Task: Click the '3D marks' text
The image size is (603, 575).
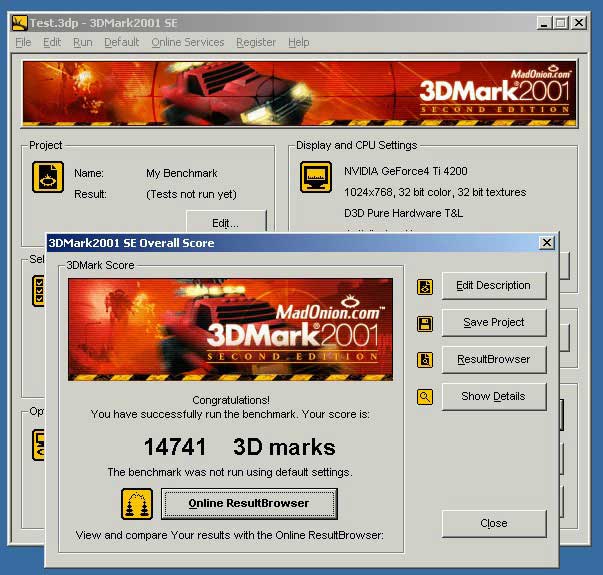Action: coord(284,447)
